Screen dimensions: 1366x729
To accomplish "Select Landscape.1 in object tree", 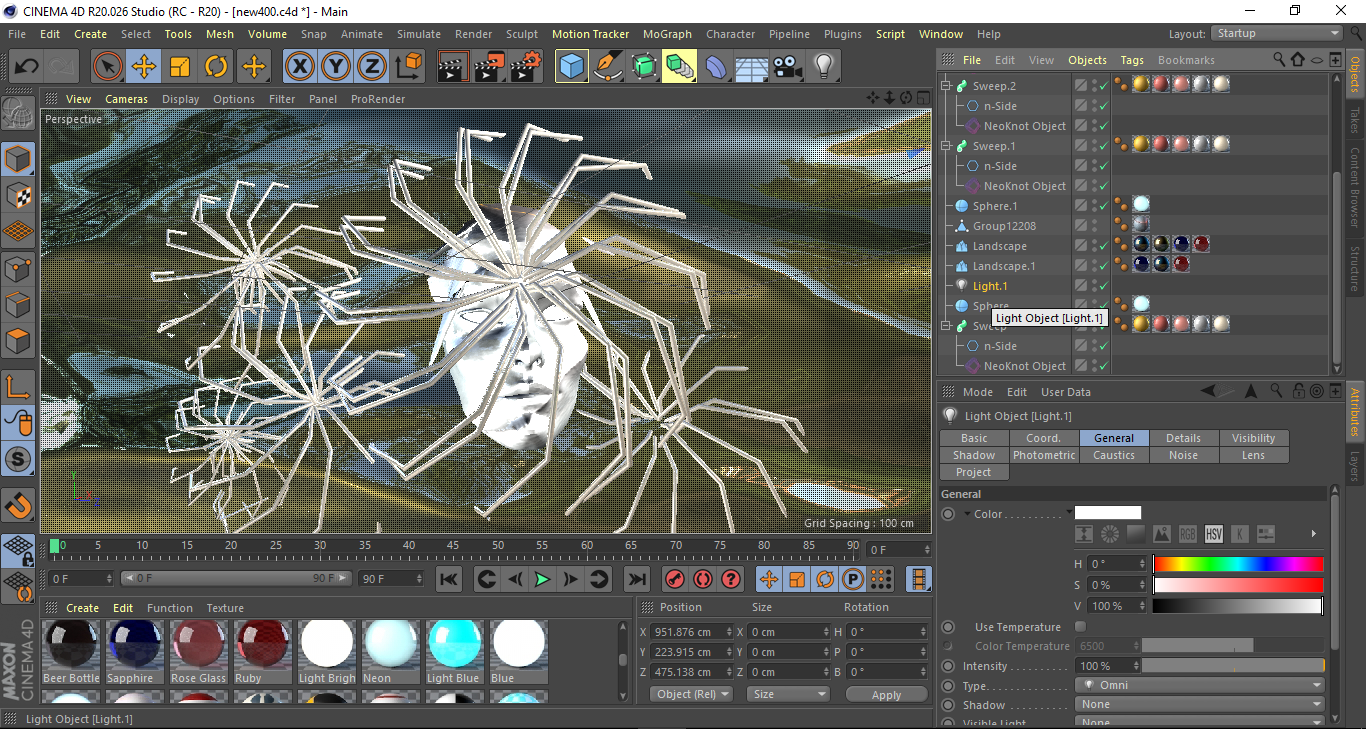I will 1004,266.
